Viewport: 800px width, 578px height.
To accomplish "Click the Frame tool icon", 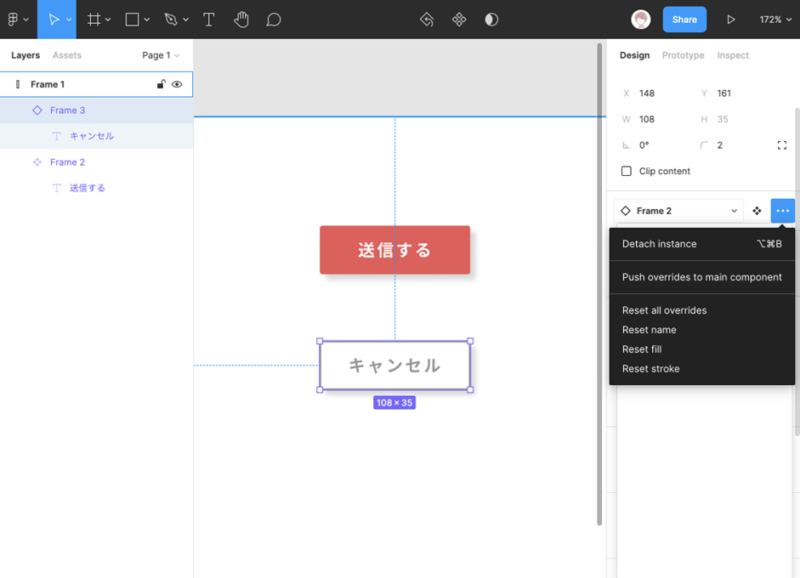I will [94, 19].
